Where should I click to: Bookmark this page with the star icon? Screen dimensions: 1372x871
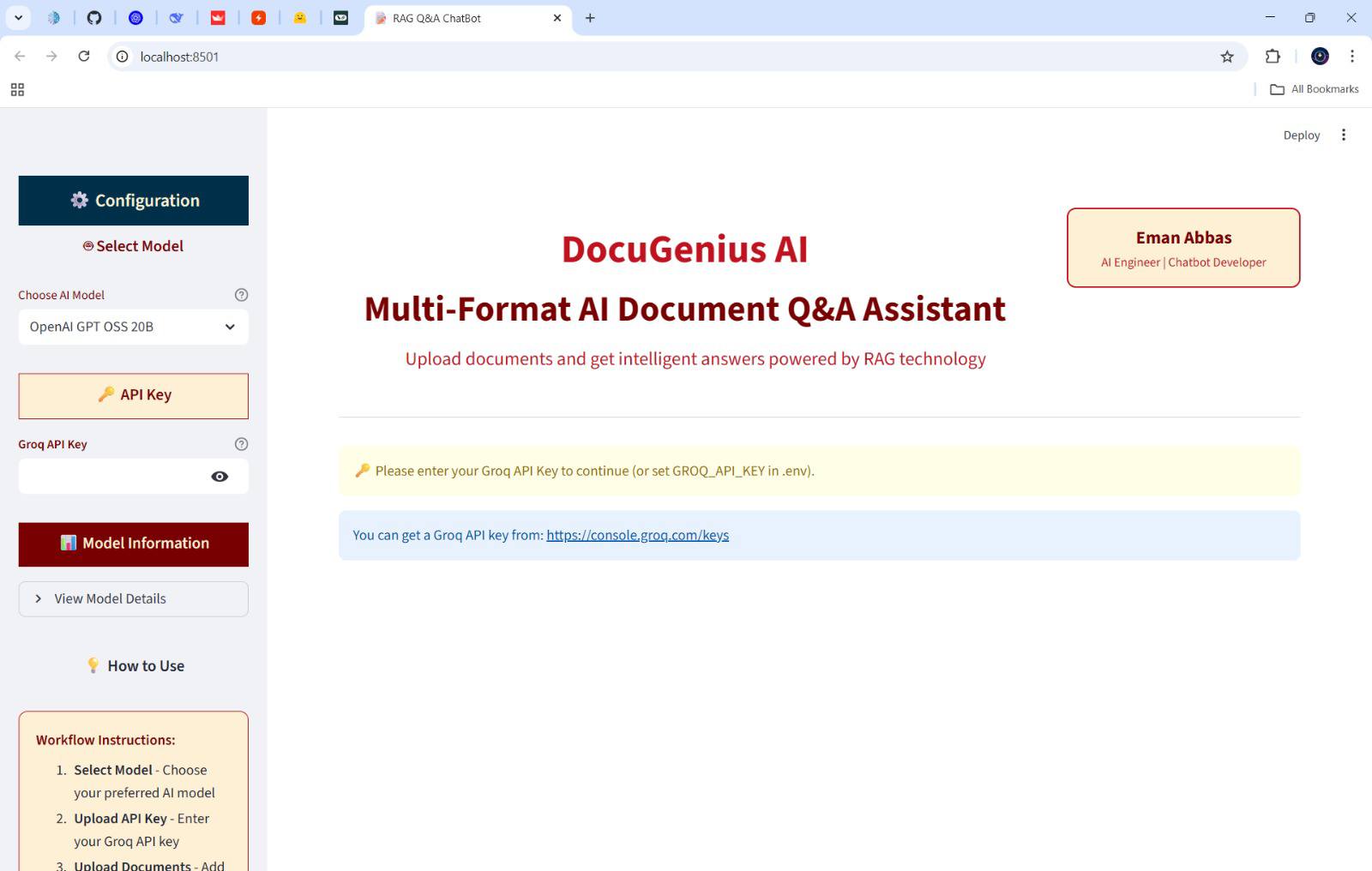[1227, 57]
